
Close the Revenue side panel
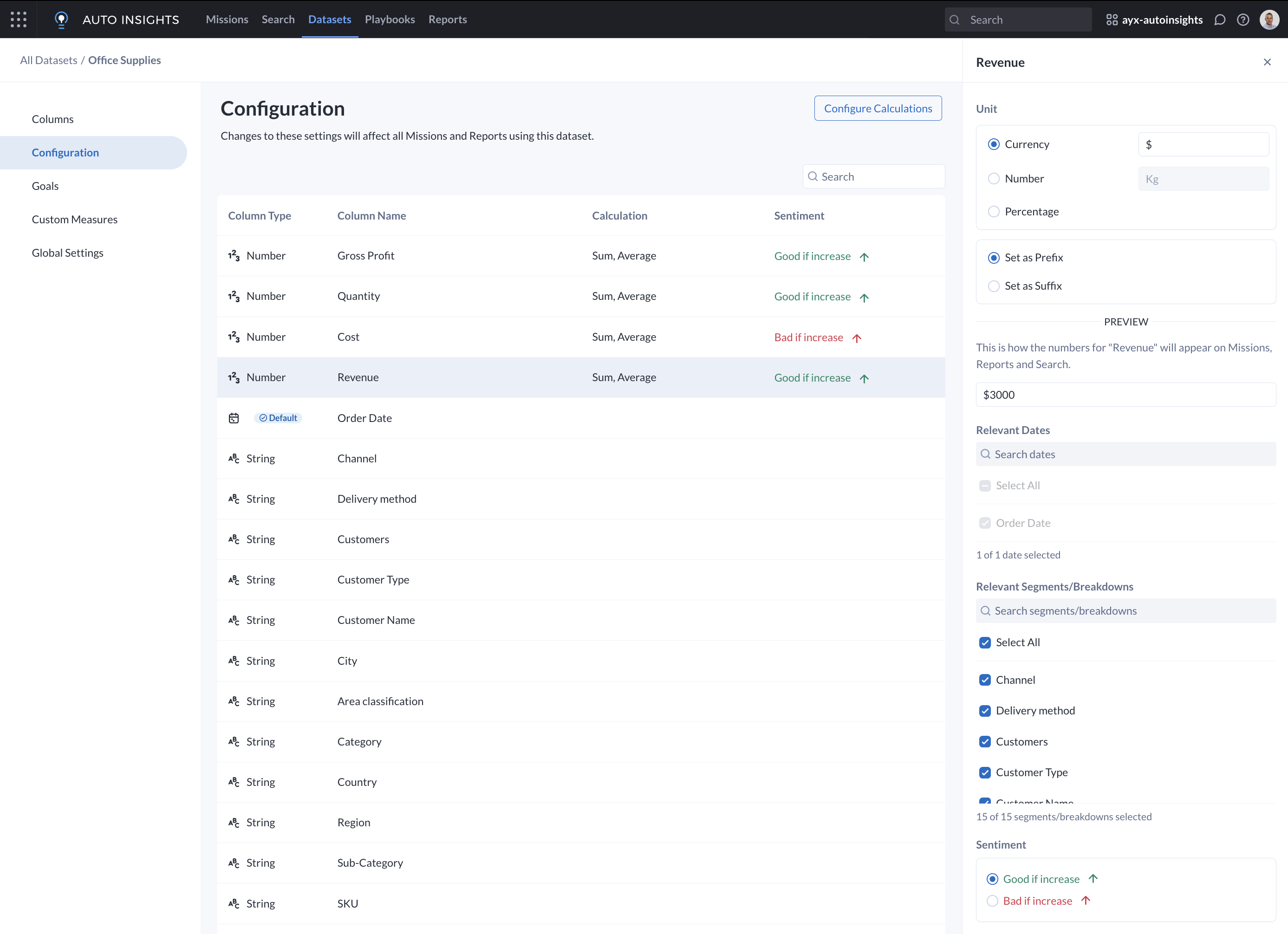pyautogui.click(x=1267, y=62)
